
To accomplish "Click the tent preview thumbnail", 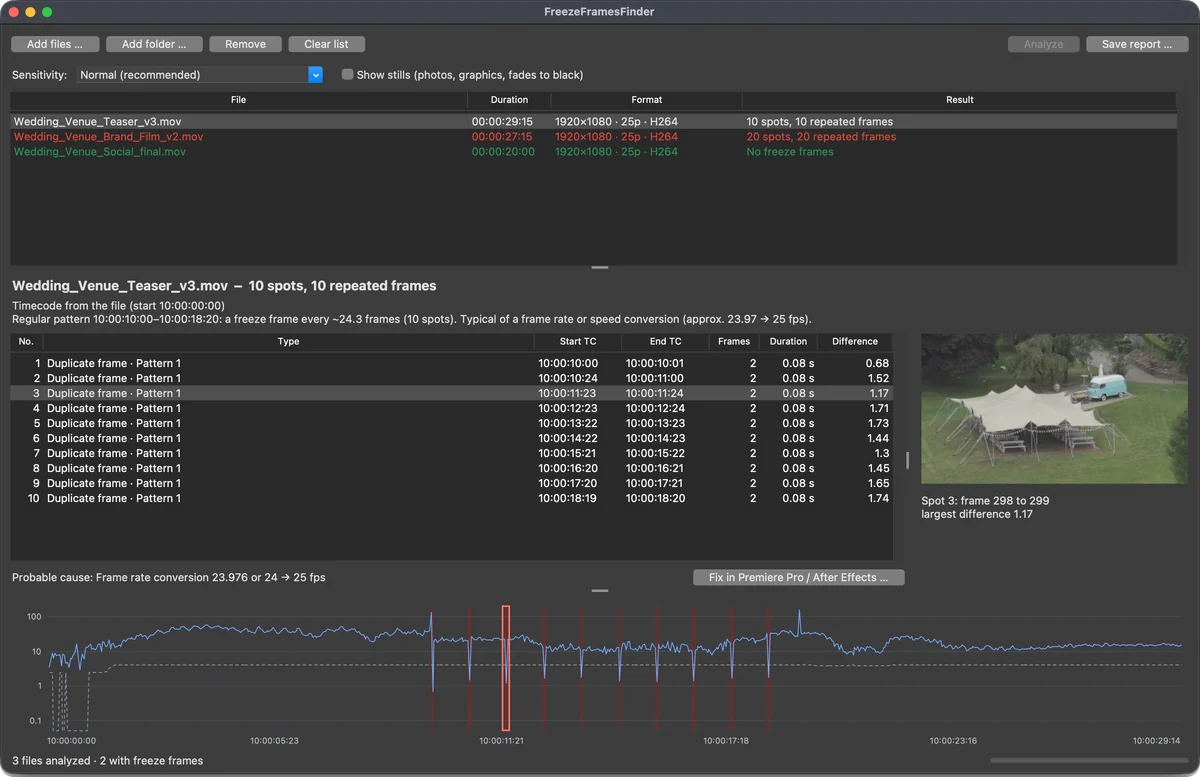I will pos(1054,409).
